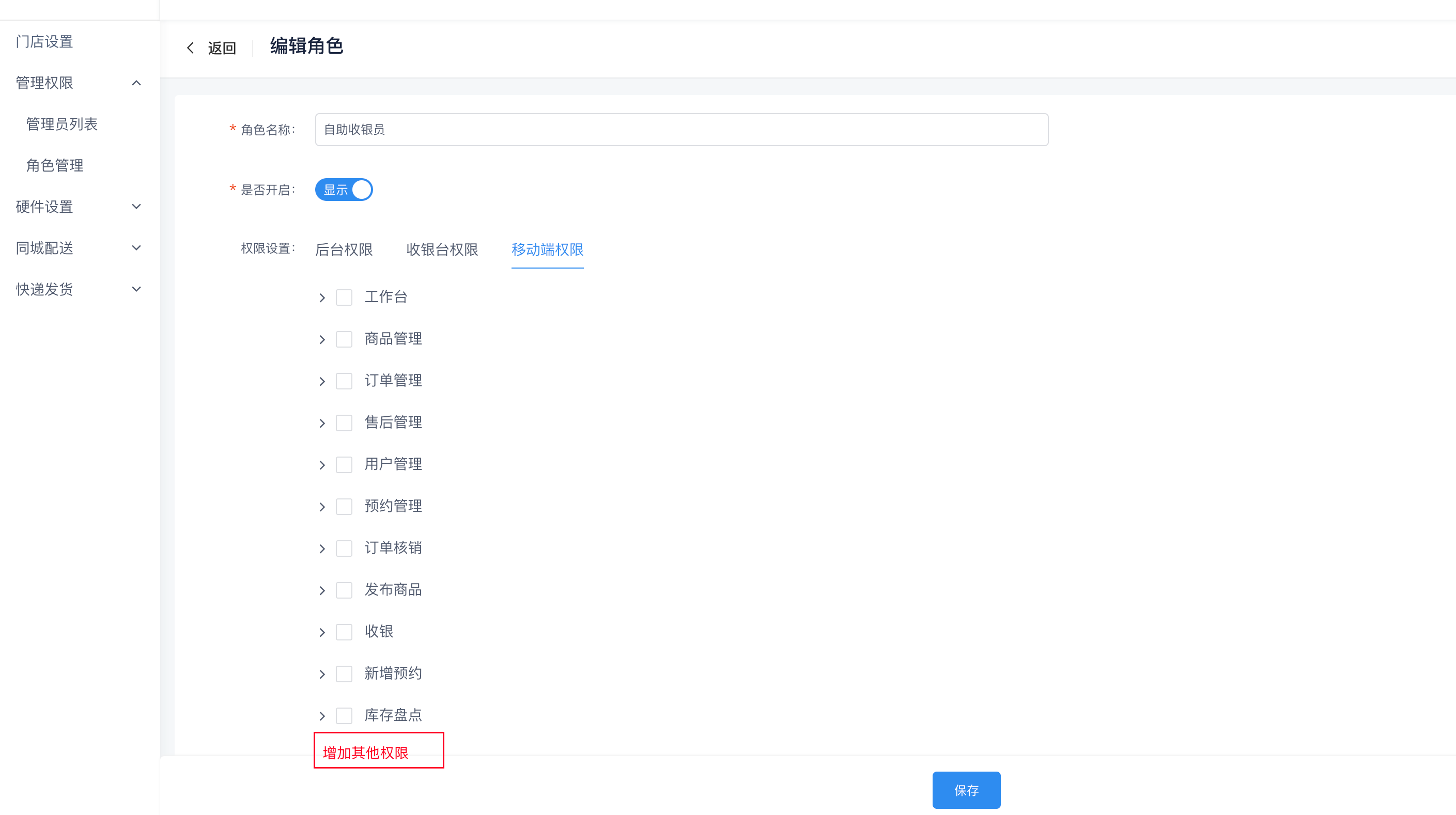
Task: Check the 预约管理 checkbox
Action: pos(344,507)
